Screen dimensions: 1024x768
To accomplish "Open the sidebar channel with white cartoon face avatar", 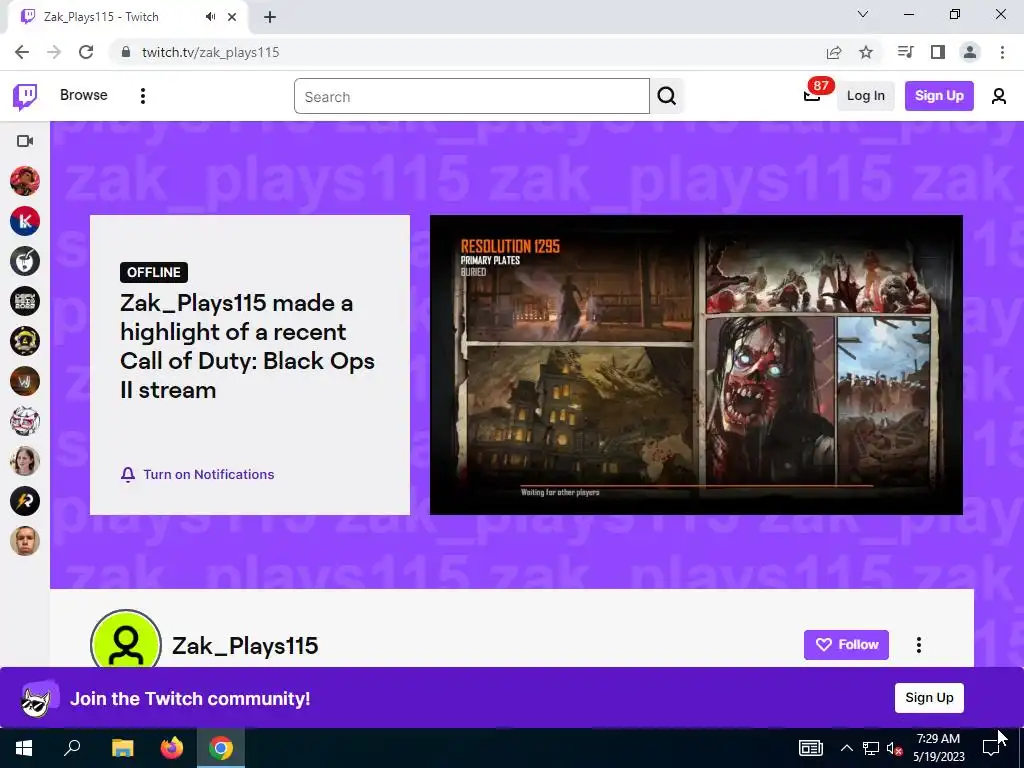I will (x=25, y=421).
